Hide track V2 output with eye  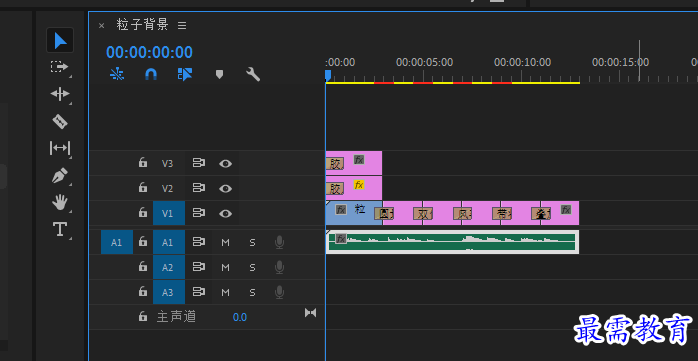click(x=226, y=189)
